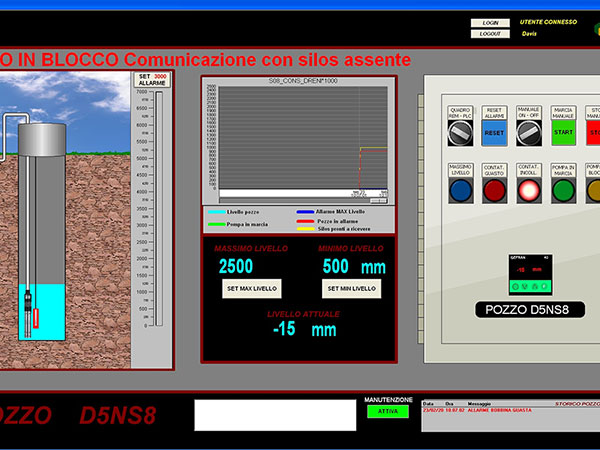Toggle the Quadro REM - PLC selector switch
Viewport: 600px width, 450px height.
[x=460, y=131]
